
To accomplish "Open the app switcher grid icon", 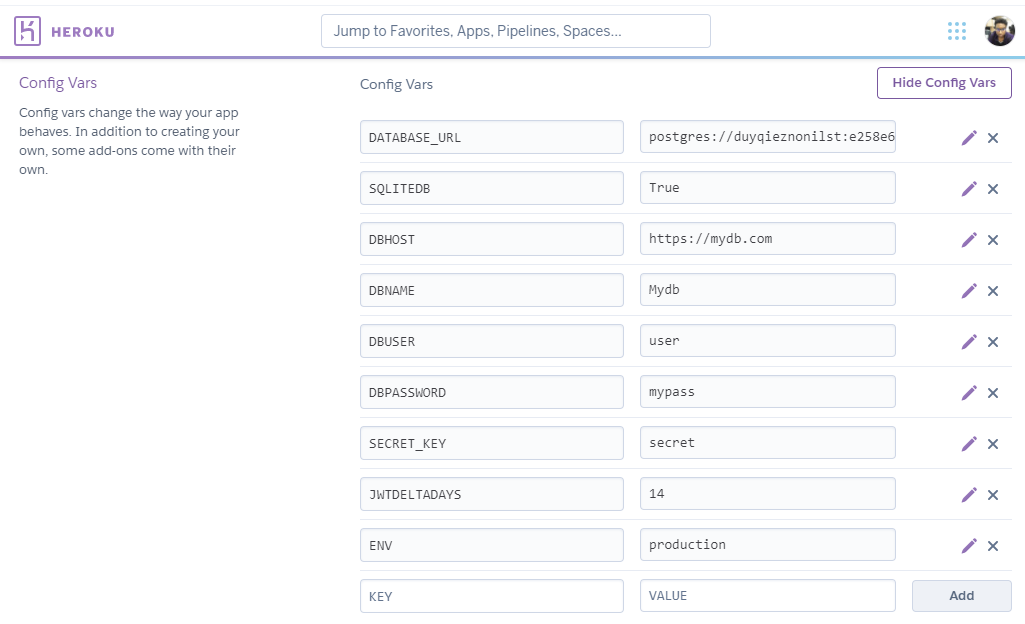I will [x=957, y=31].
